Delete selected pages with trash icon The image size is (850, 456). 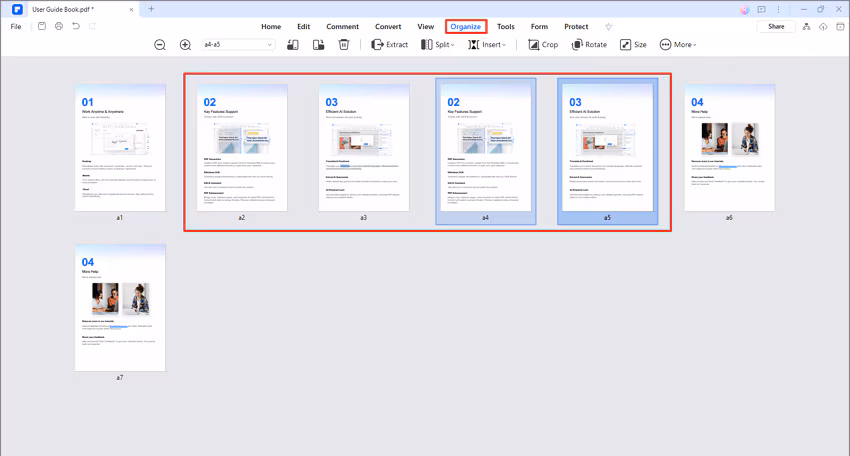[x=344, y=45]
